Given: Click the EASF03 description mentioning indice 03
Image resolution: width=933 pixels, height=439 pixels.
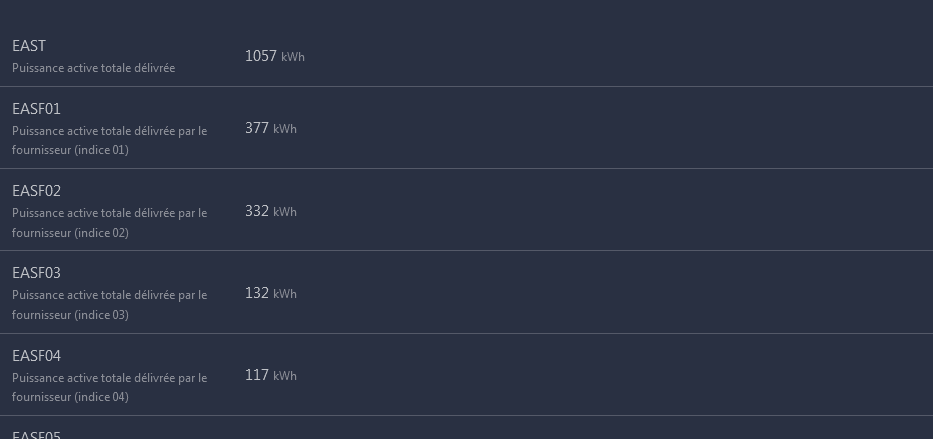Looking at the screenshot, I should click(x=109, y=305).
